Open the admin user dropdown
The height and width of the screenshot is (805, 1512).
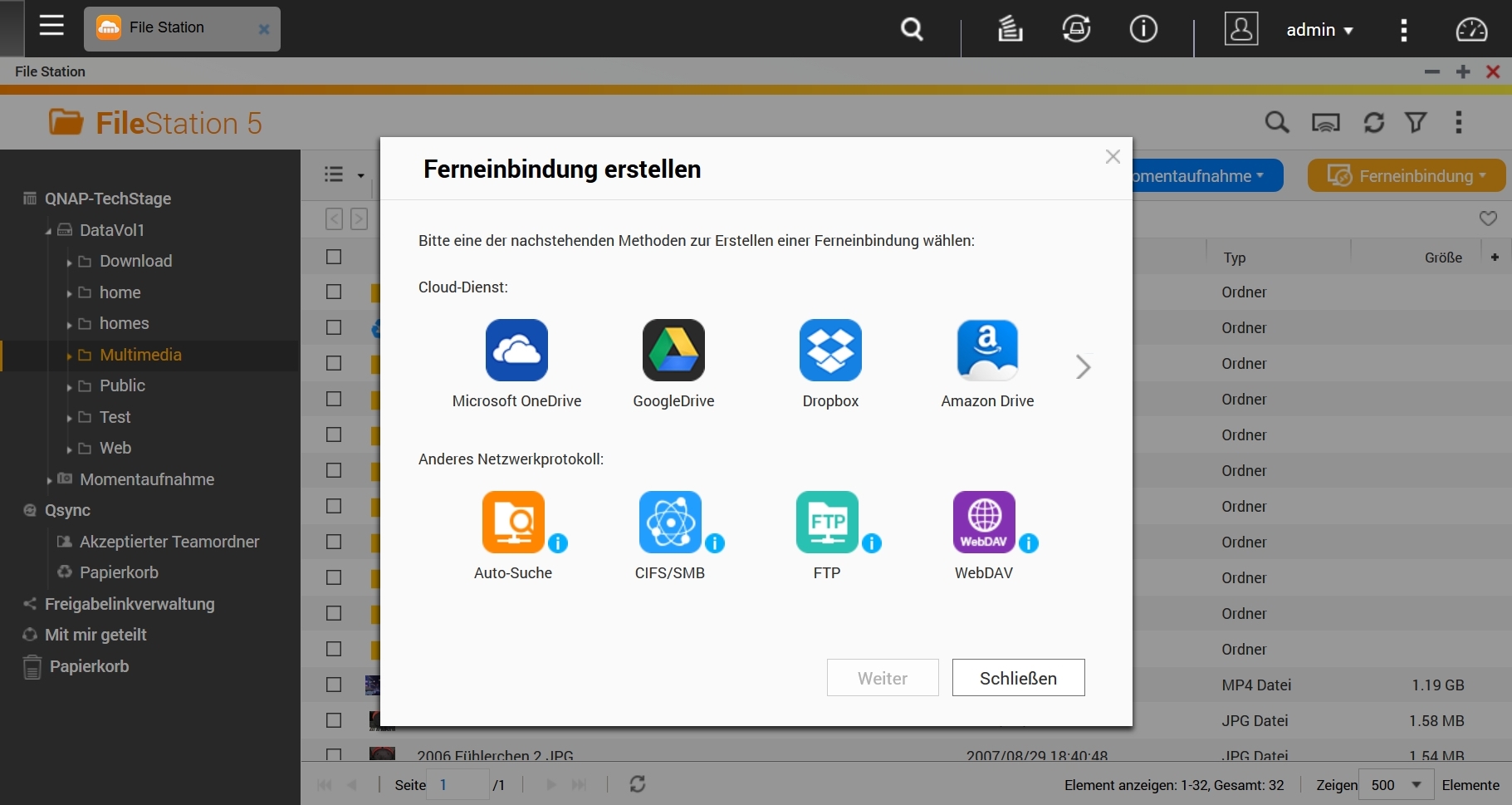pyautogui.click(x=1319, y=30)
